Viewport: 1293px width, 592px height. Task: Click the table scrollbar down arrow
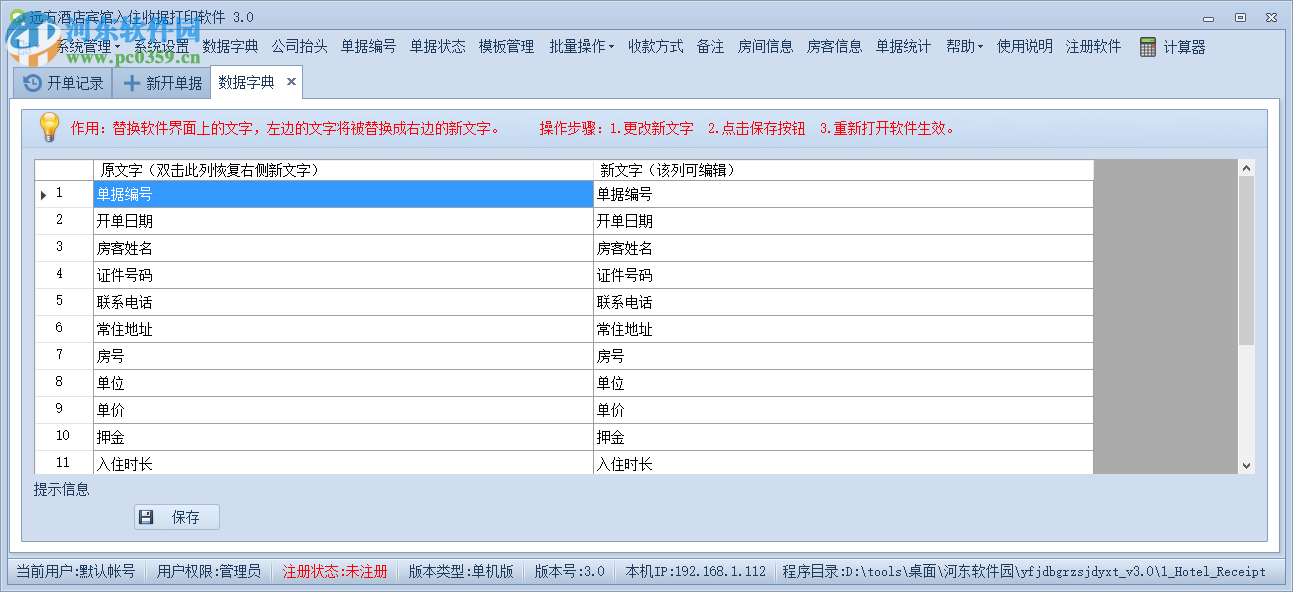[x=1246, y=465]
